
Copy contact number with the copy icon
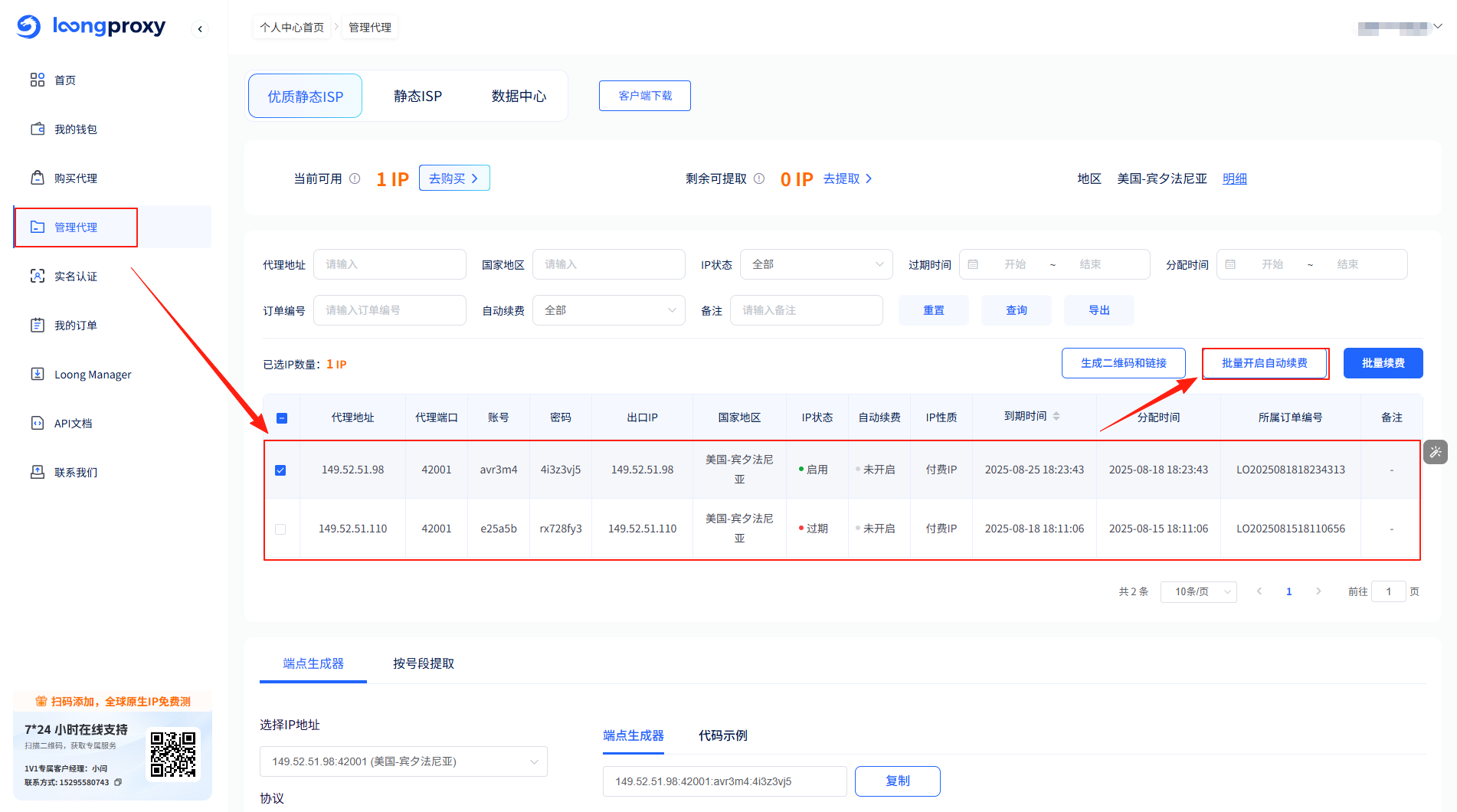pos(118,782)
